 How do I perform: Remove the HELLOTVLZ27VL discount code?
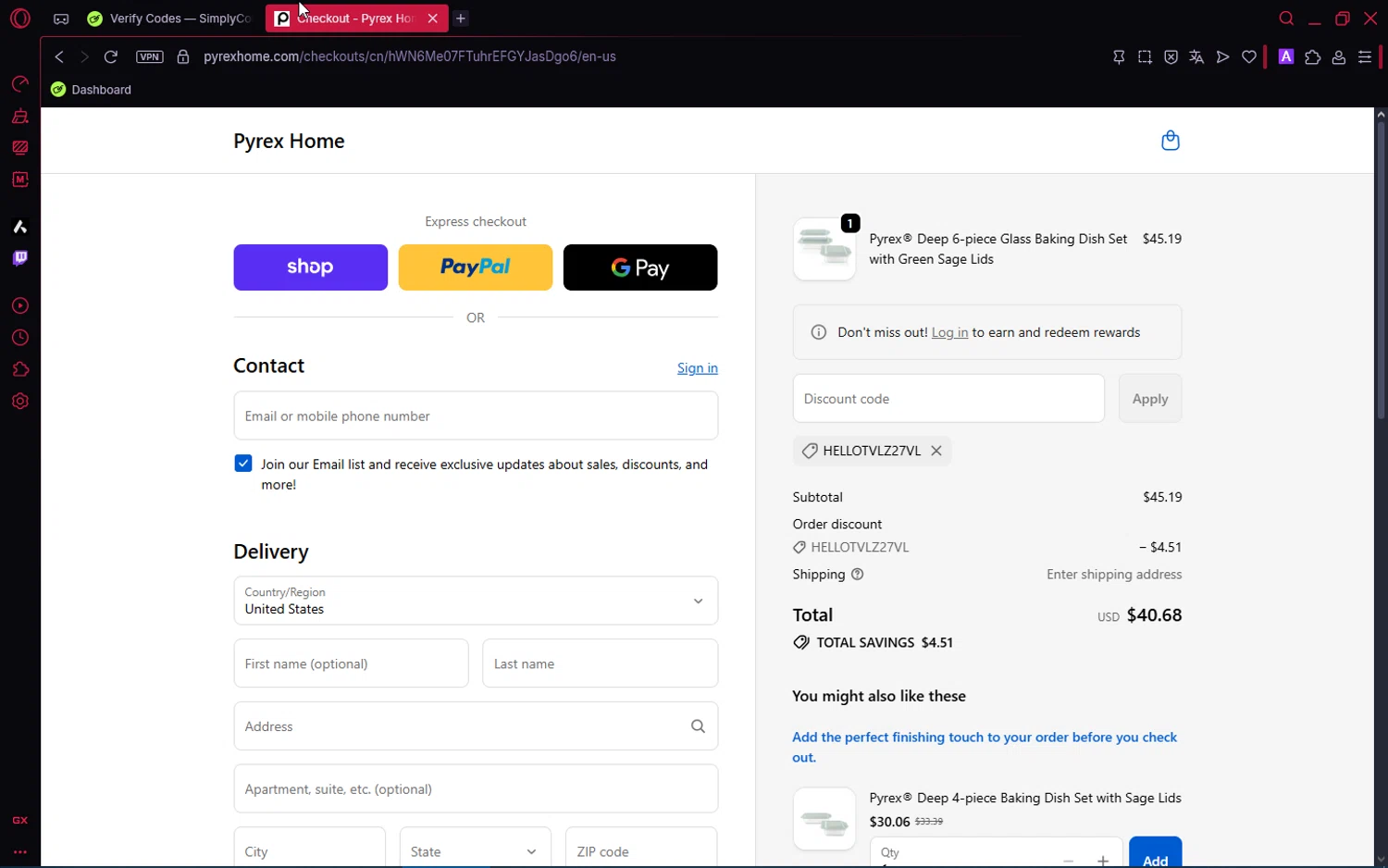point(936,451)
